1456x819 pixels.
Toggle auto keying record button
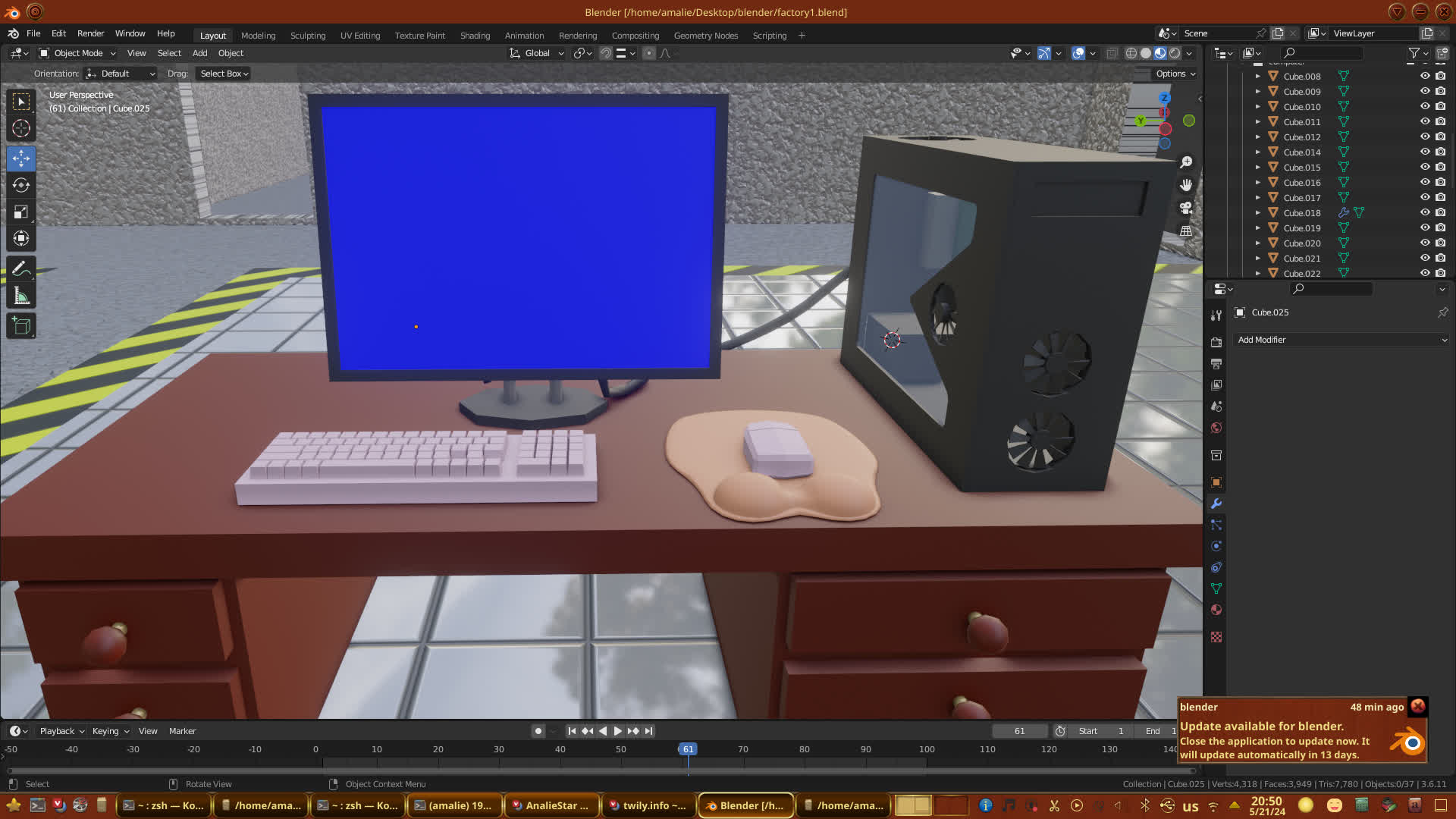point(538,731)
